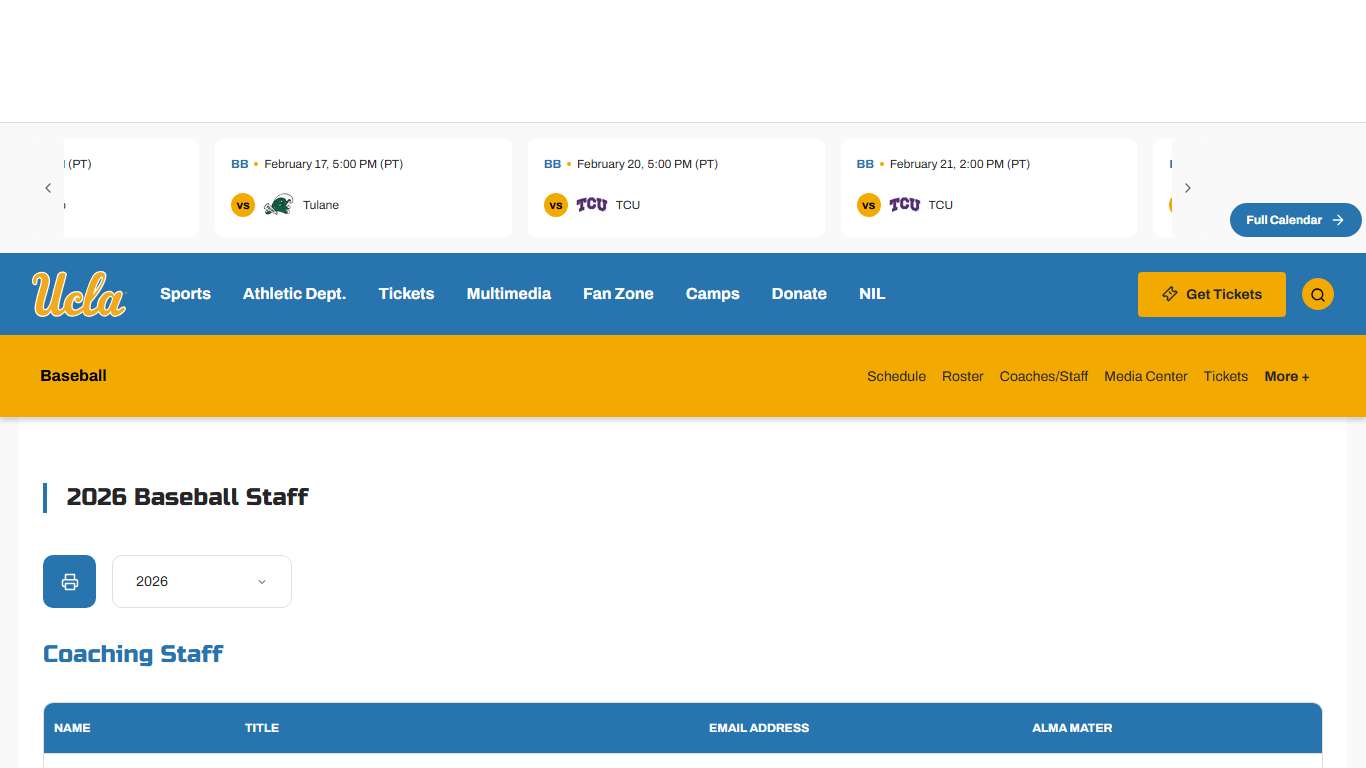Open the Athletic Dept. menu
Viewport: 1366px width, 768px height.
click(x=294, y=294)
